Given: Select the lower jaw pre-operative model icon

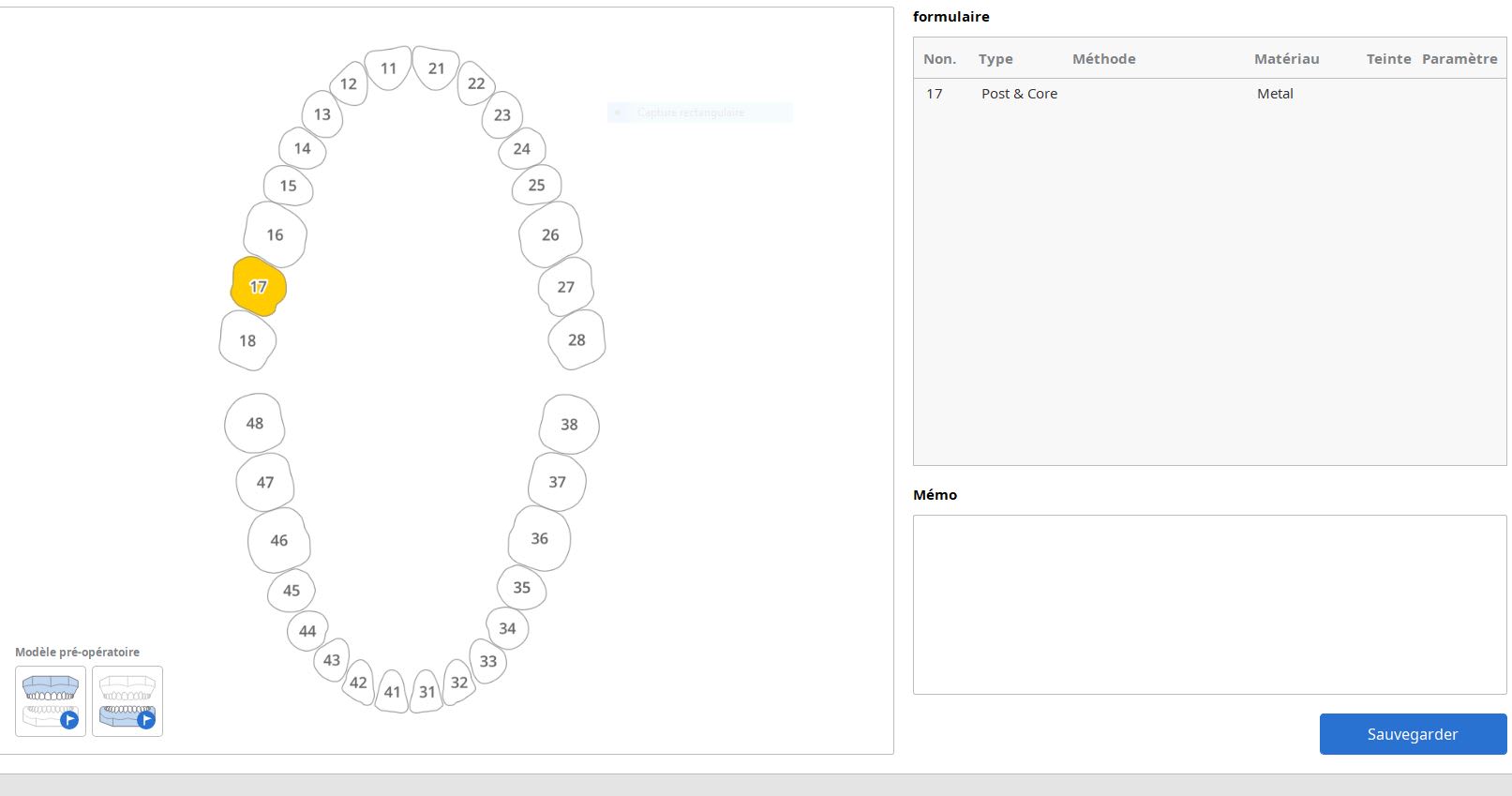Looking at the screenshot, I should 127,700.
